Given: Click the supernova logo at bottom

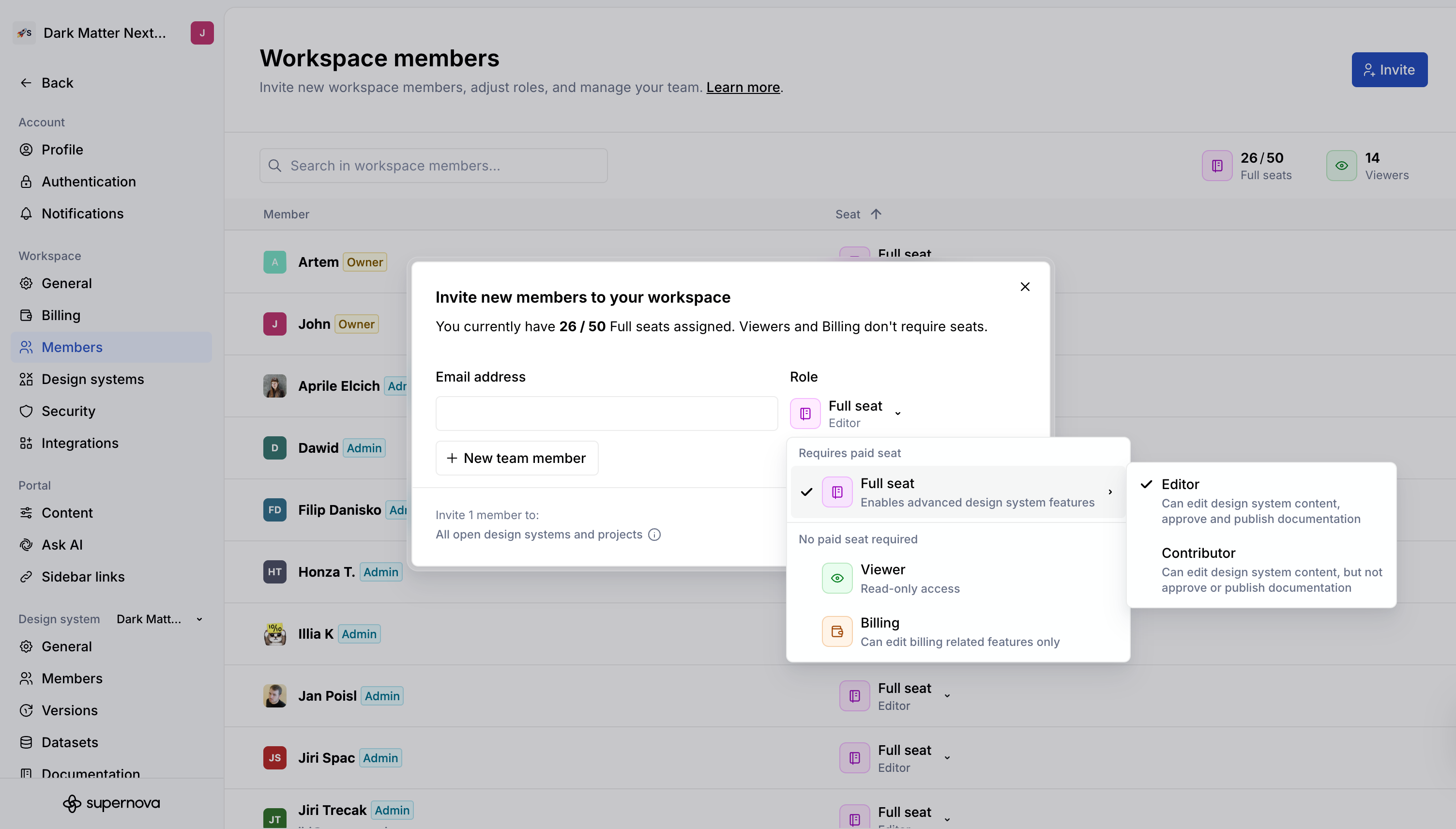Looking at the screenshot, I should 111,803.
